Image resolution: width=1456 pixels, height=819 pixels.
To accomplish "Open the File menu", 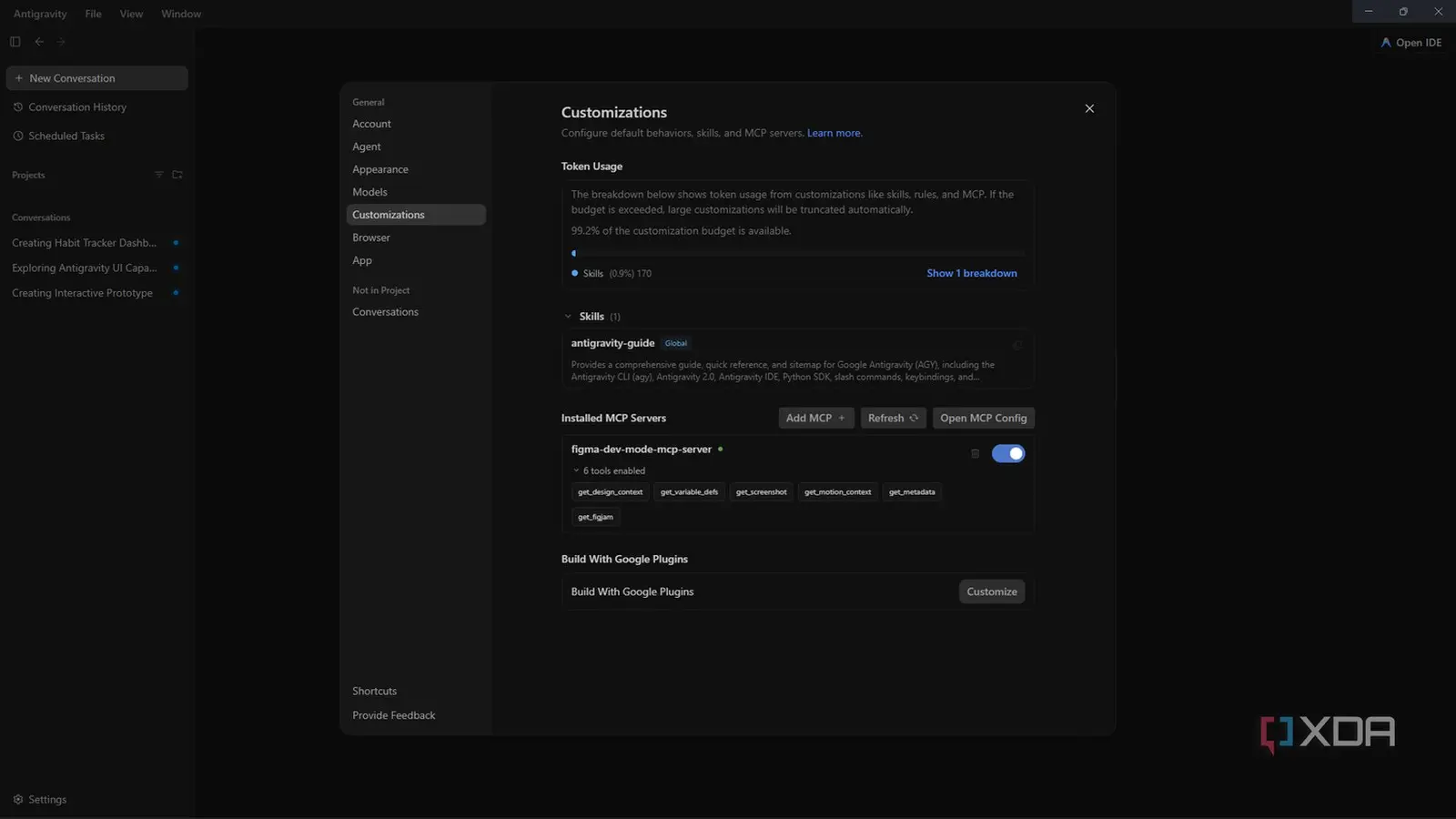I will pos(93,14).
